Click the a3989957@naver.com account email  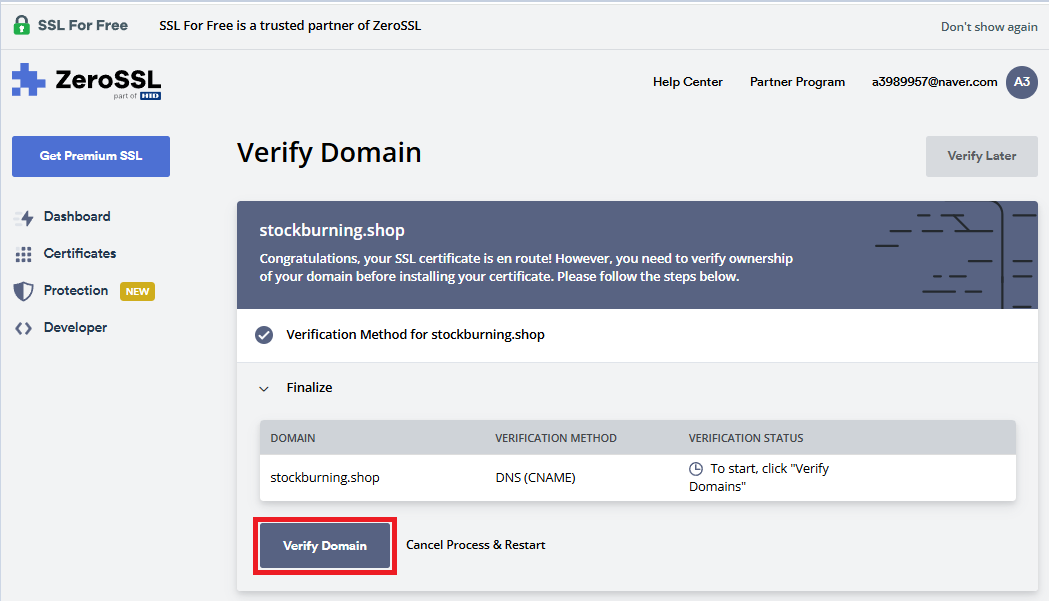point(934,82)
